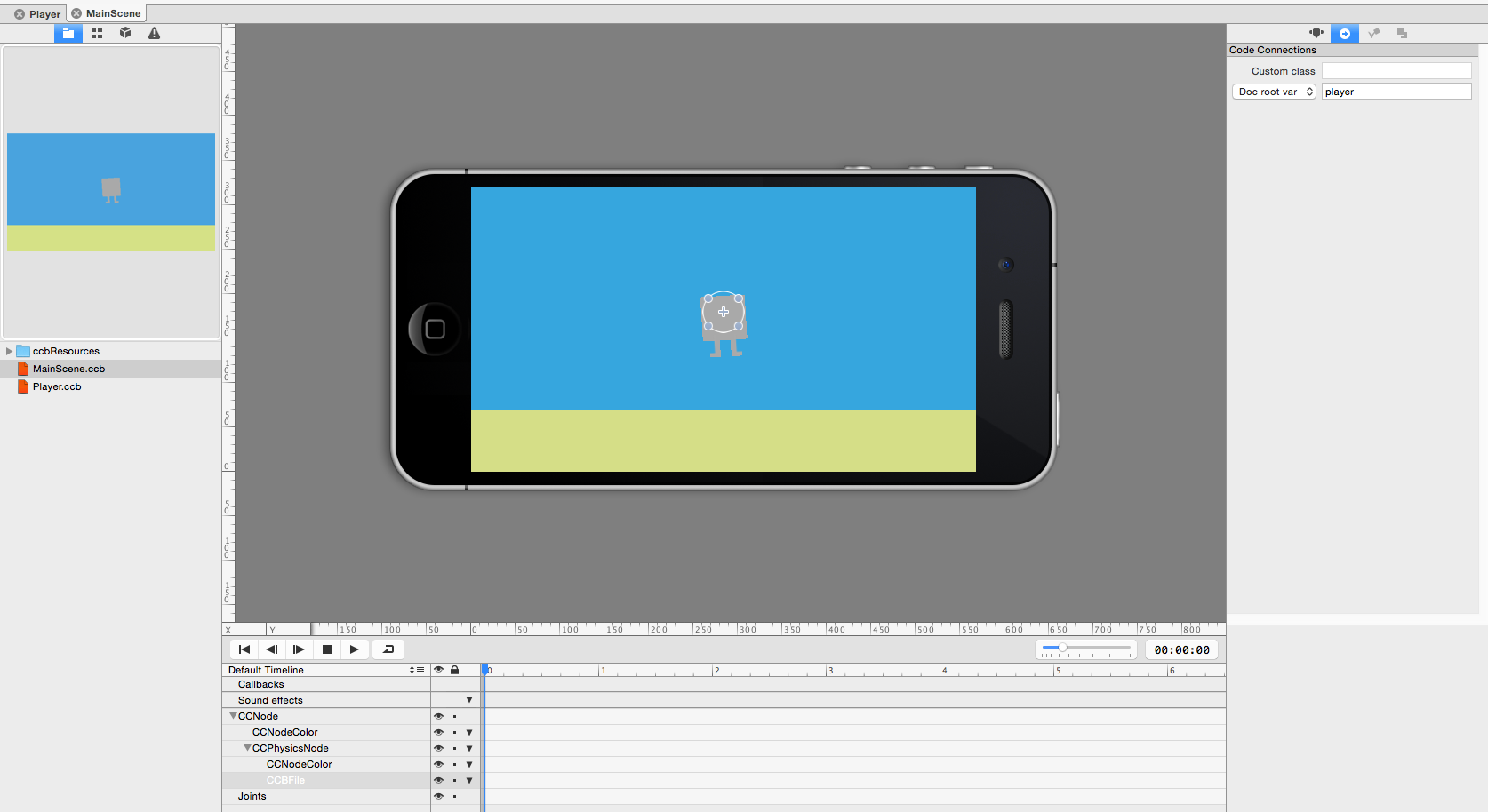Play the timeline animation
The width and height of the screenshot is (1488, 812).
(355, 649)
